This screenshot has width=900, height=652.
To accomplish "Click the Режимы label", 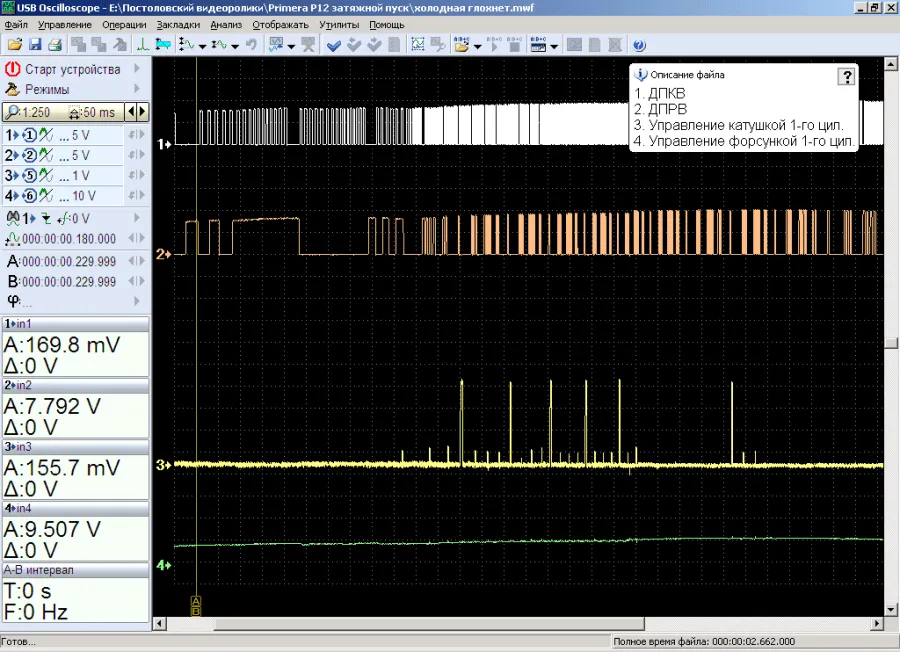I will (47, 90).
